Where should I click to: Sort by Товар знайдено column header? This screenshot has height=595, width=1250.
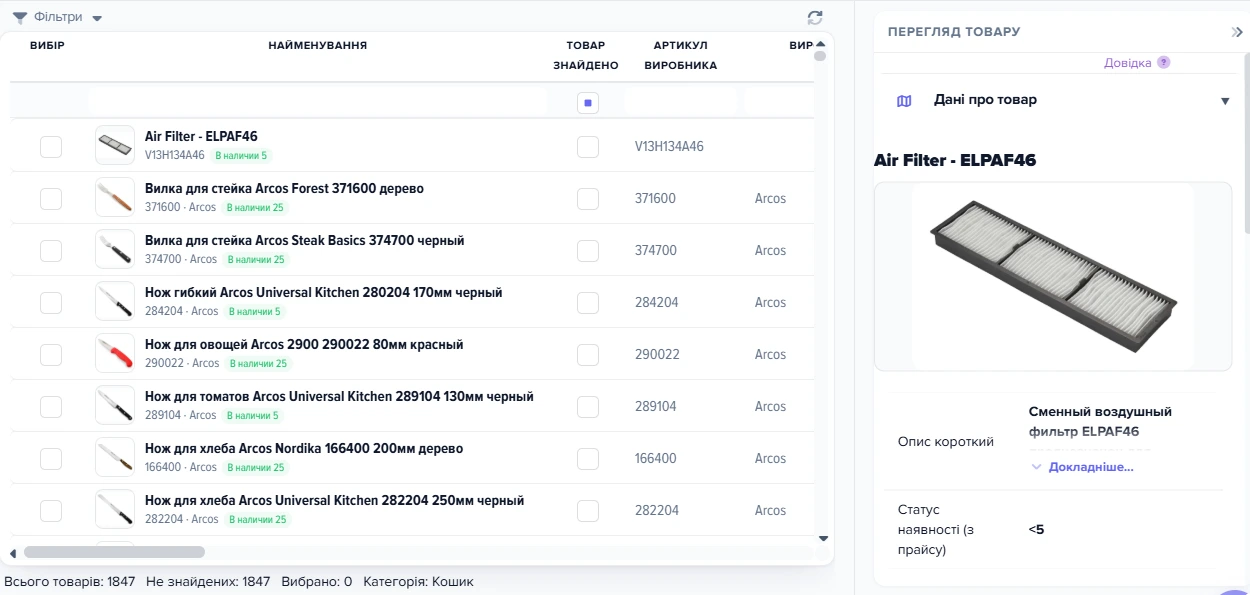tap(586, 55)
